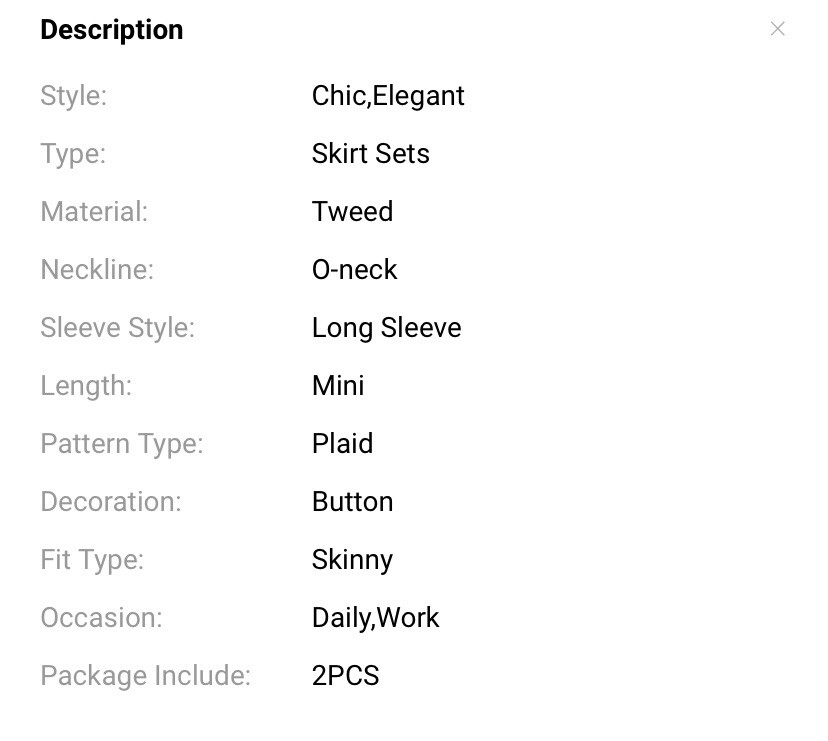
Task: Click the Sleeve Style label
Action: (x=118, y=328)
